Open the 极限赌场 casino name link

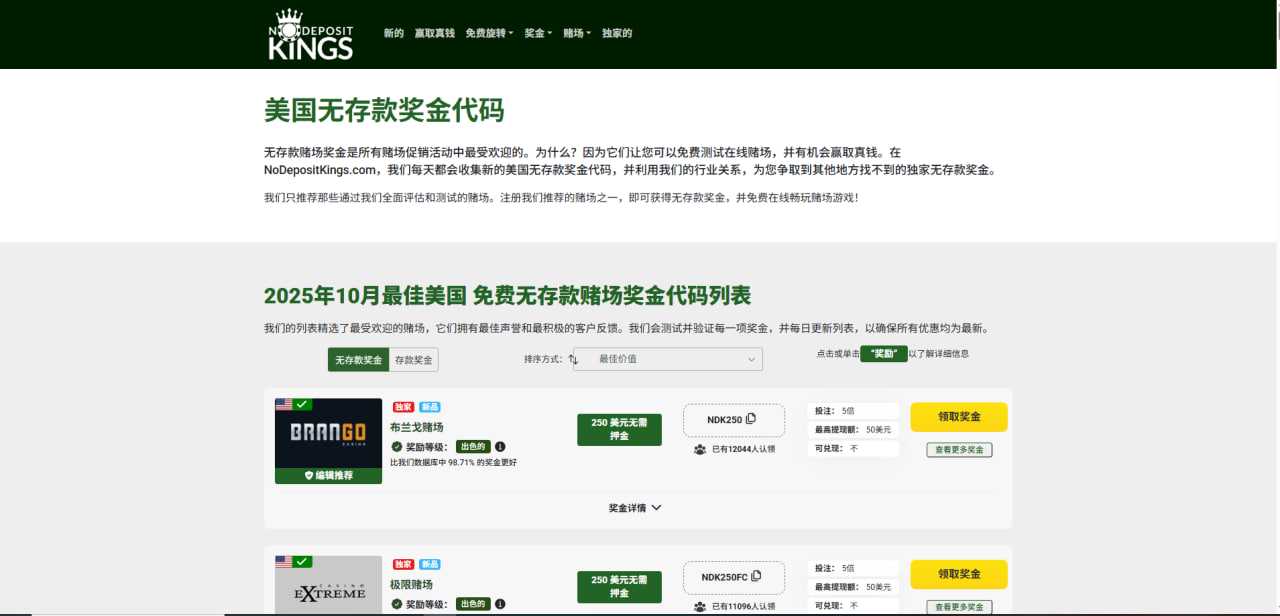point(412,584)
